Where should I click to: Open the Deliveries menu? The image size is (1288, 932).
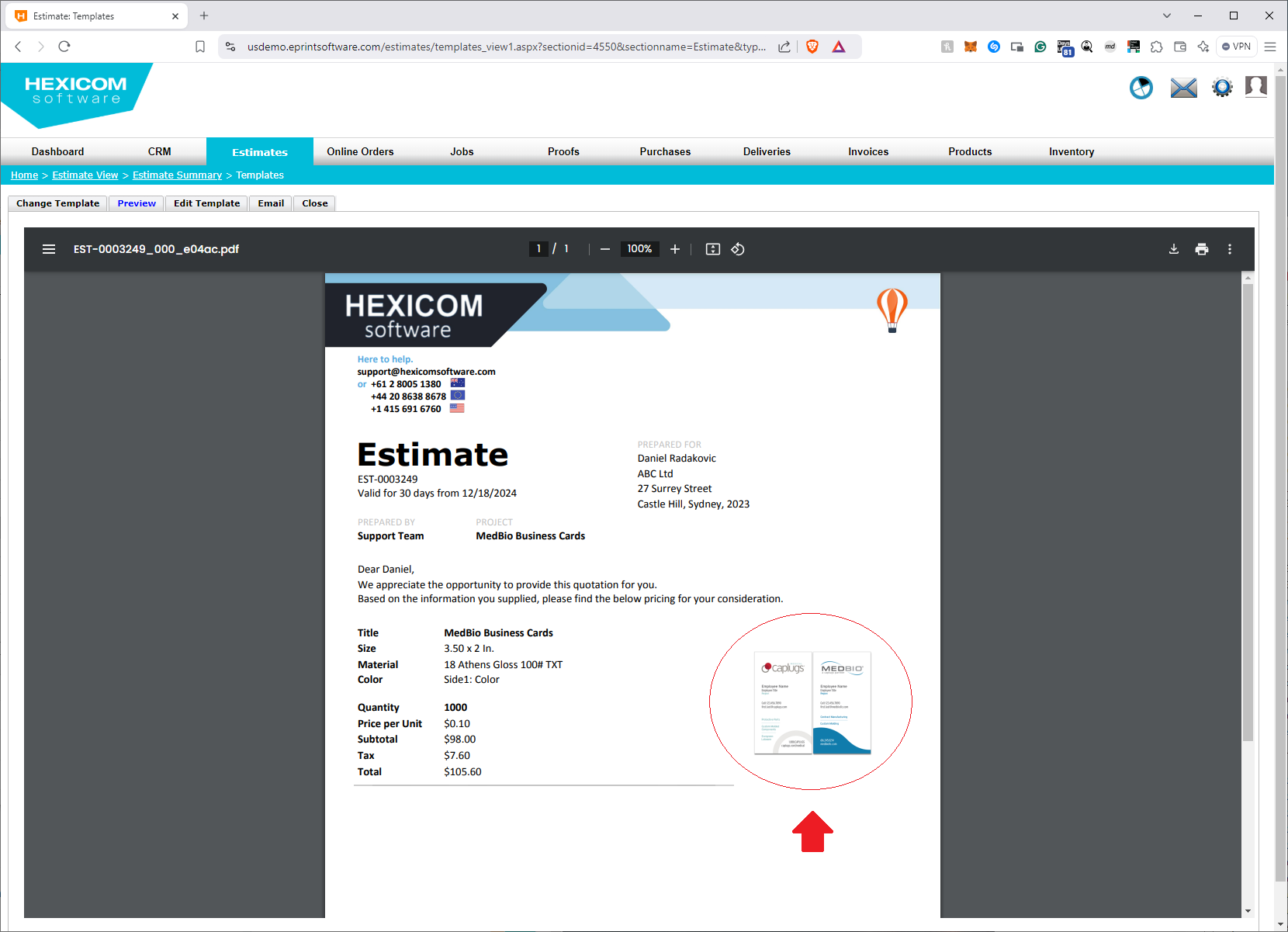pos(767,151)
